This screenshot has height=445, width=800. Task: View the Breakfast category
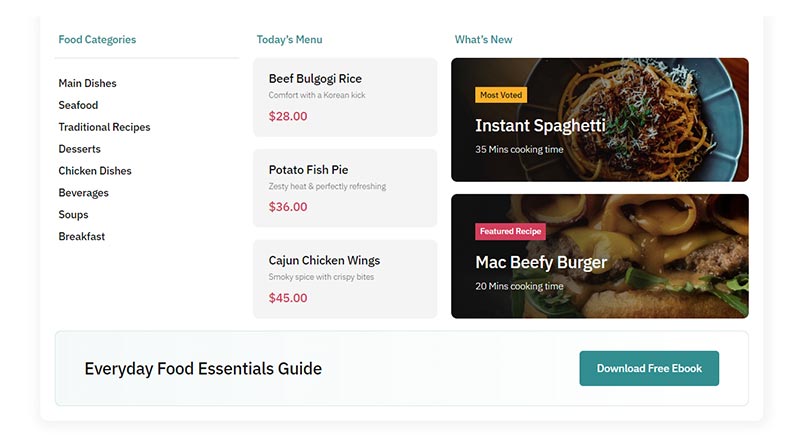pos(81,237)
